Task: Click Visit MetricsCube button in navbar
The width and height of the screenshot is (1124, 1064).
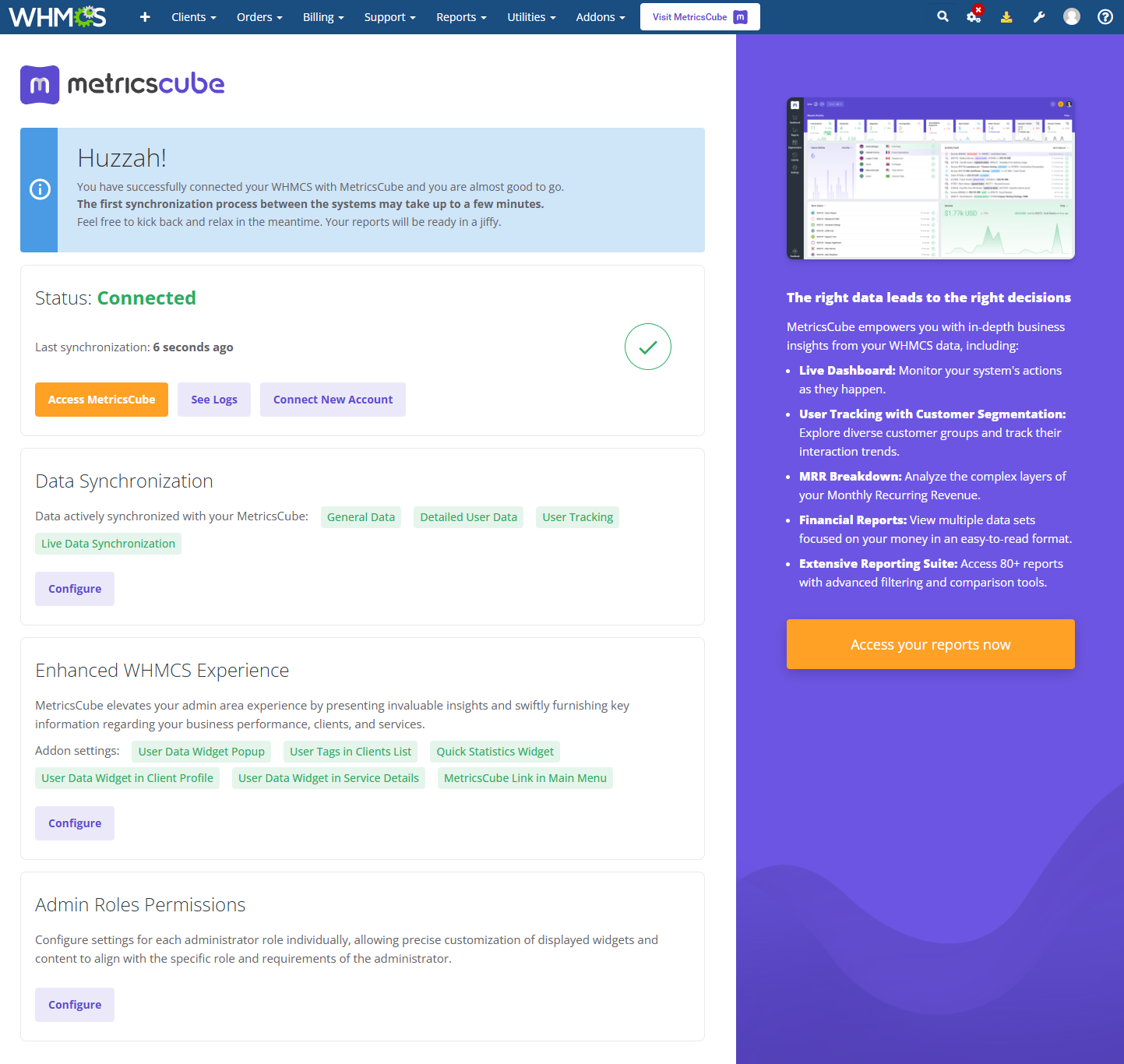Action: click(x=700, y=17)
